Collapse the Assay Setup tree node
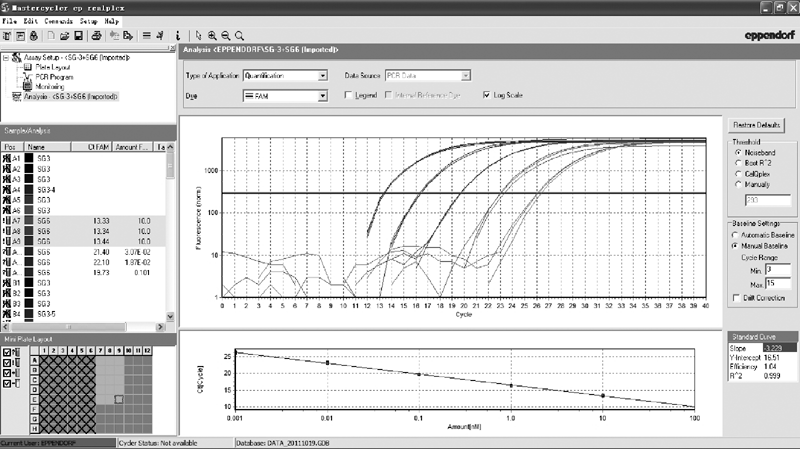800x449 pixels. tap(6, 58)
